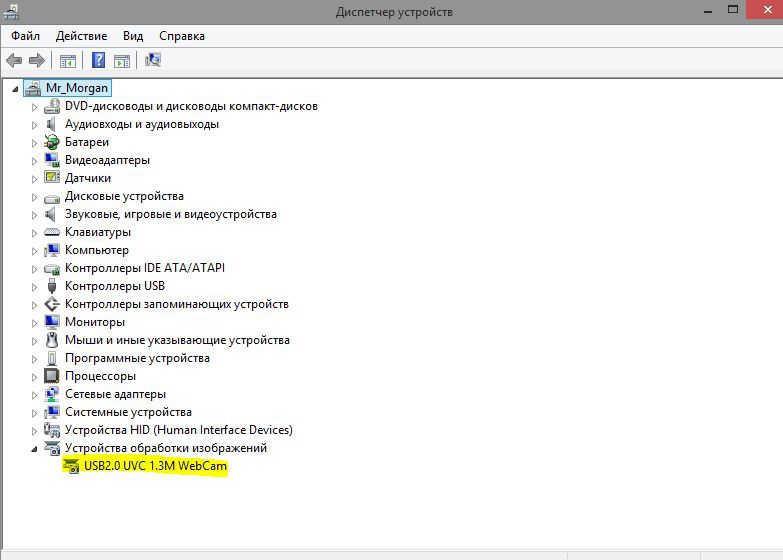Screen dimensions: 783x560
Task: Collapse the Mr_Morgan root node
Action: pyautogui.click(x=15, y=88)
